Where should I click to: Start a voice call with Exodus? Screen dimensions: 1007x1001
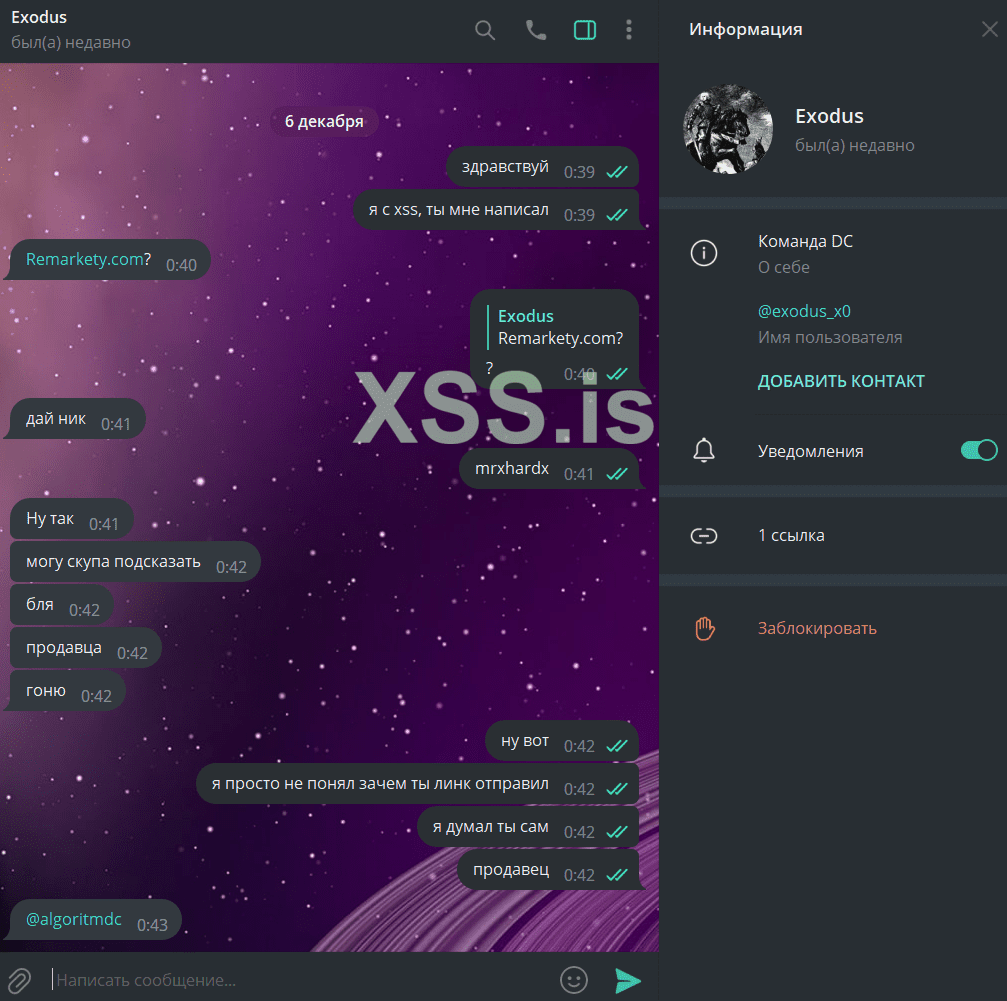tap(536, 30)
